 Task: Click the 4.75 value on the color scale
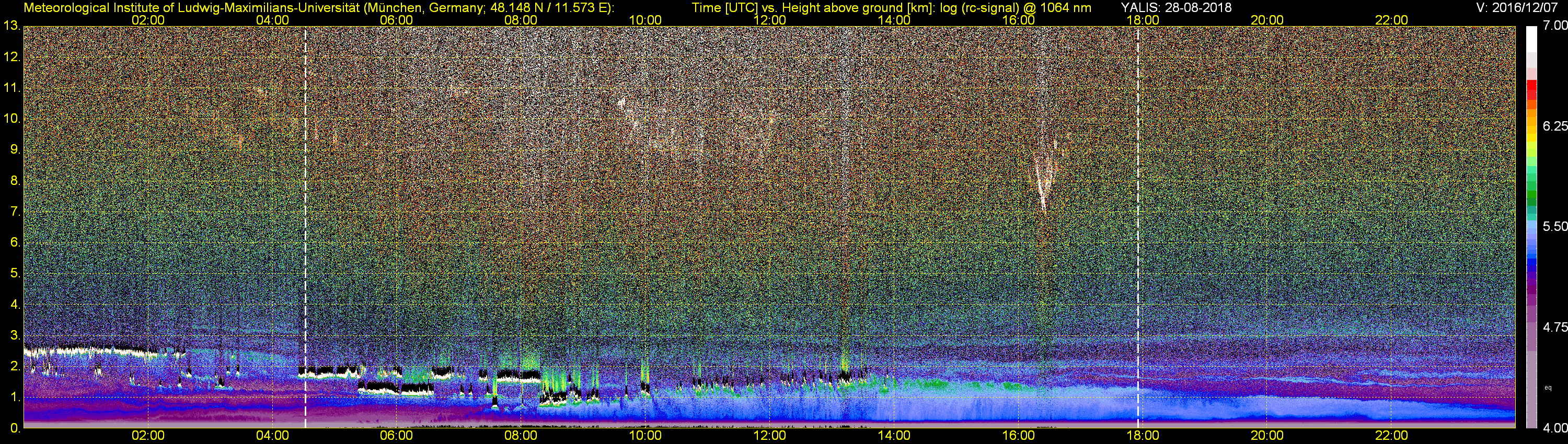(1555, 327)
